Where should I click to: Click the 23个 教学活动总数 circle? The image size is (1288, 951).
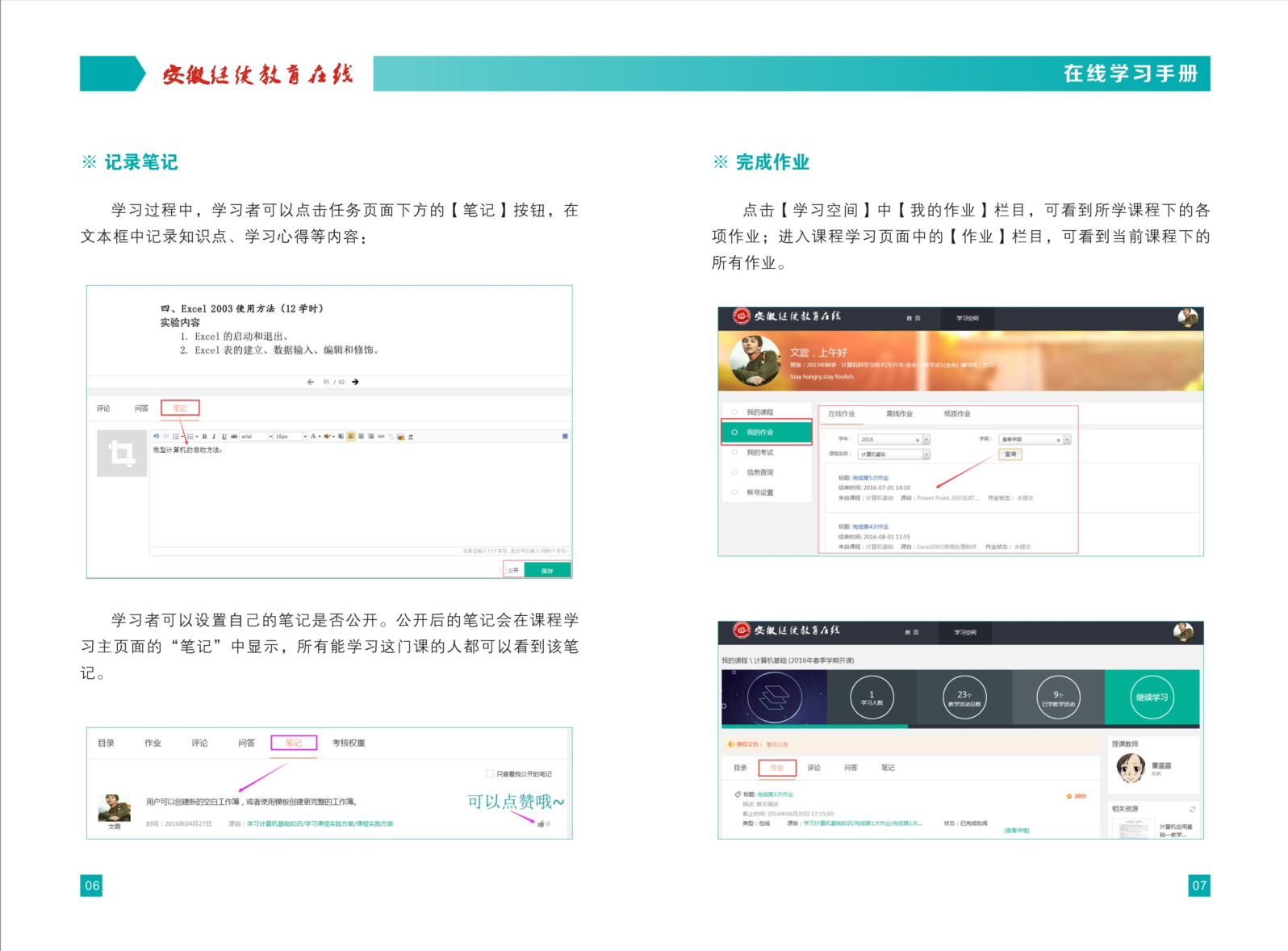(964, 698)
